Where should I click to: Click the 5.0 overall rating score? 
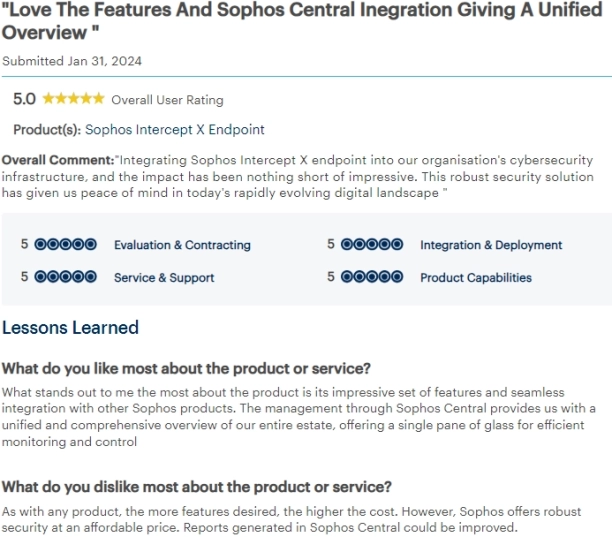[24, 99]
